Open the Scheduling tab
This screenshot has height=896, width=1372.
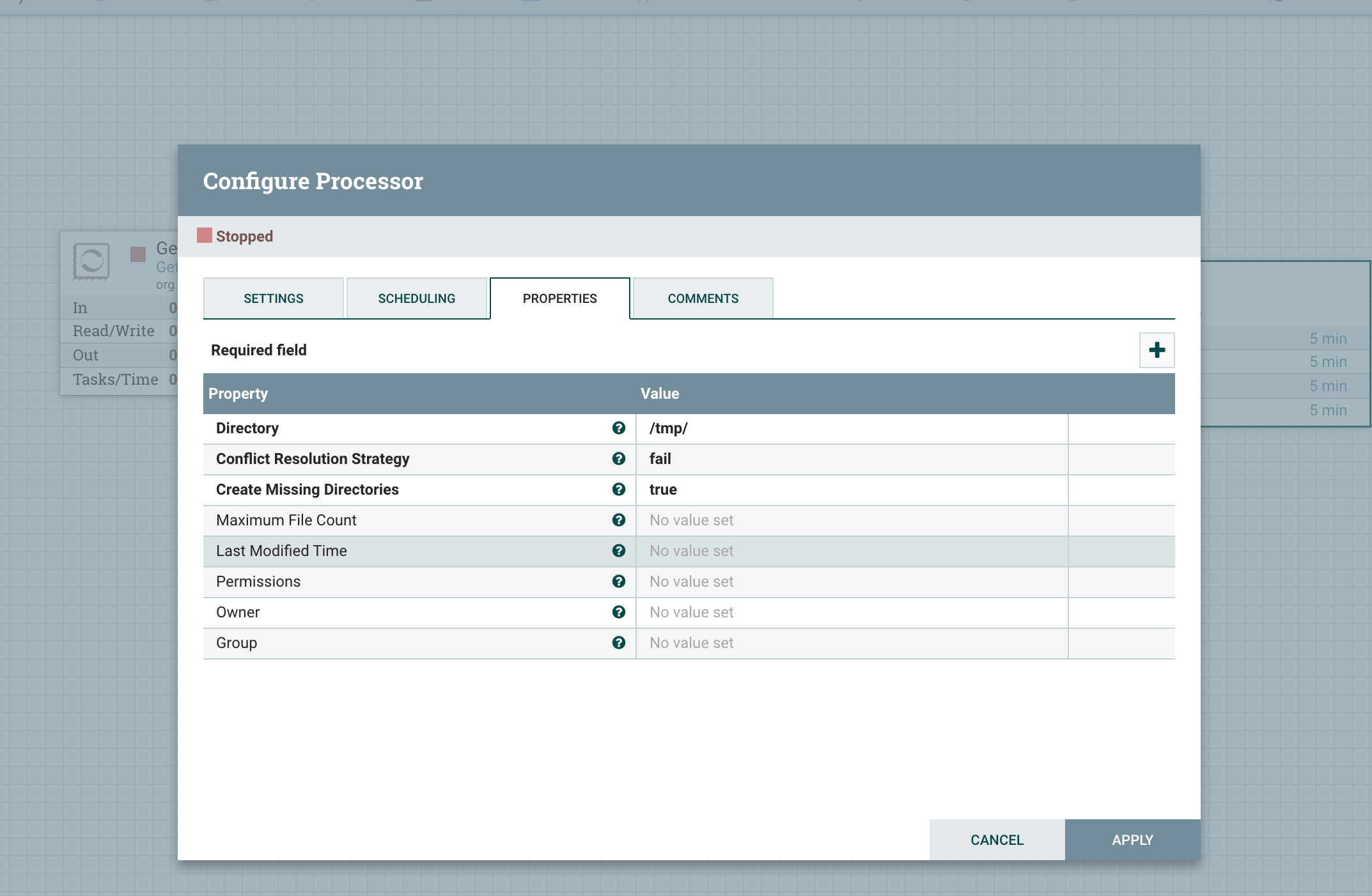pyautogui.click(x=417, y=298)
